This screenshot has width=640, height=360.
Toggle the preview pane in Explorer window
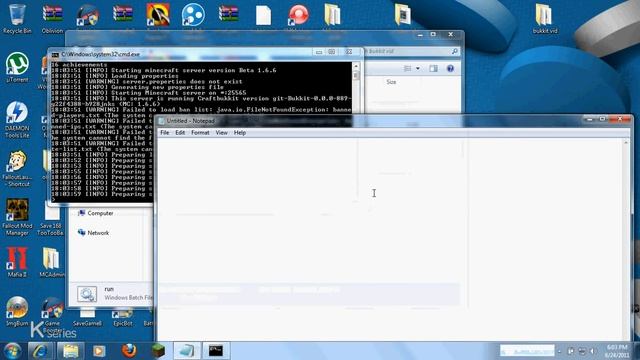(x=433, y=69)
